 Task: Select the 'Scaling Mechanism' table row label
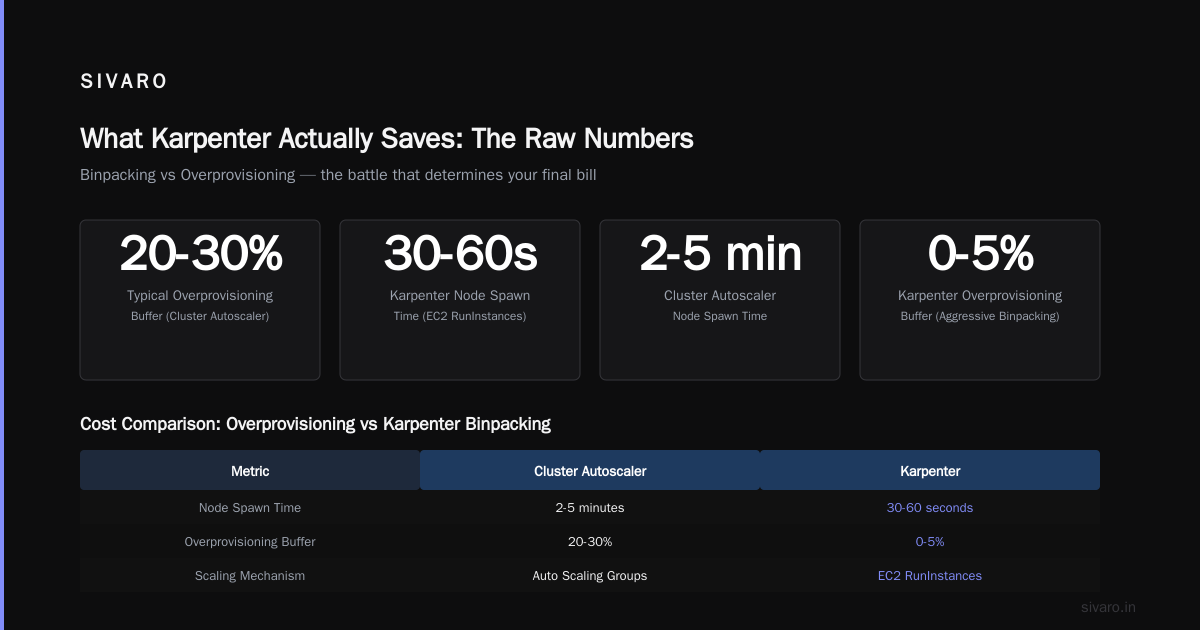click(x=250, y=576)
